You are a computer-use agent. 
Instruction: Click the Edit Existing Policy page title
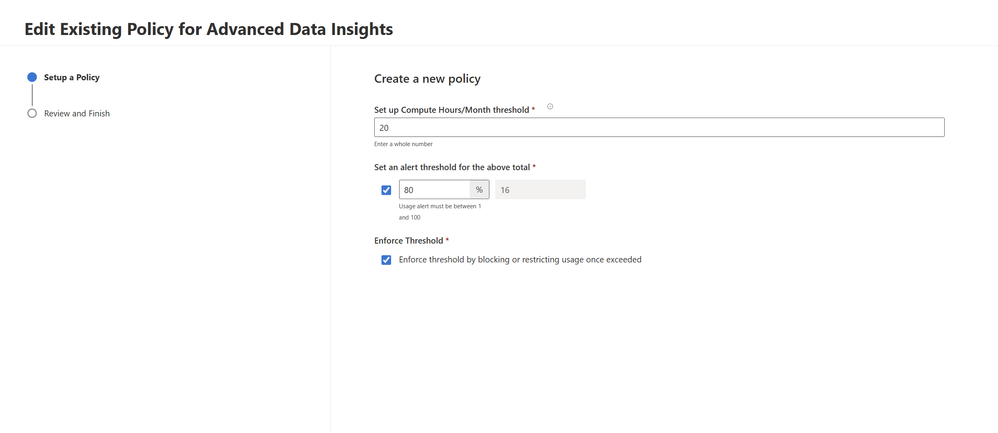209,29
